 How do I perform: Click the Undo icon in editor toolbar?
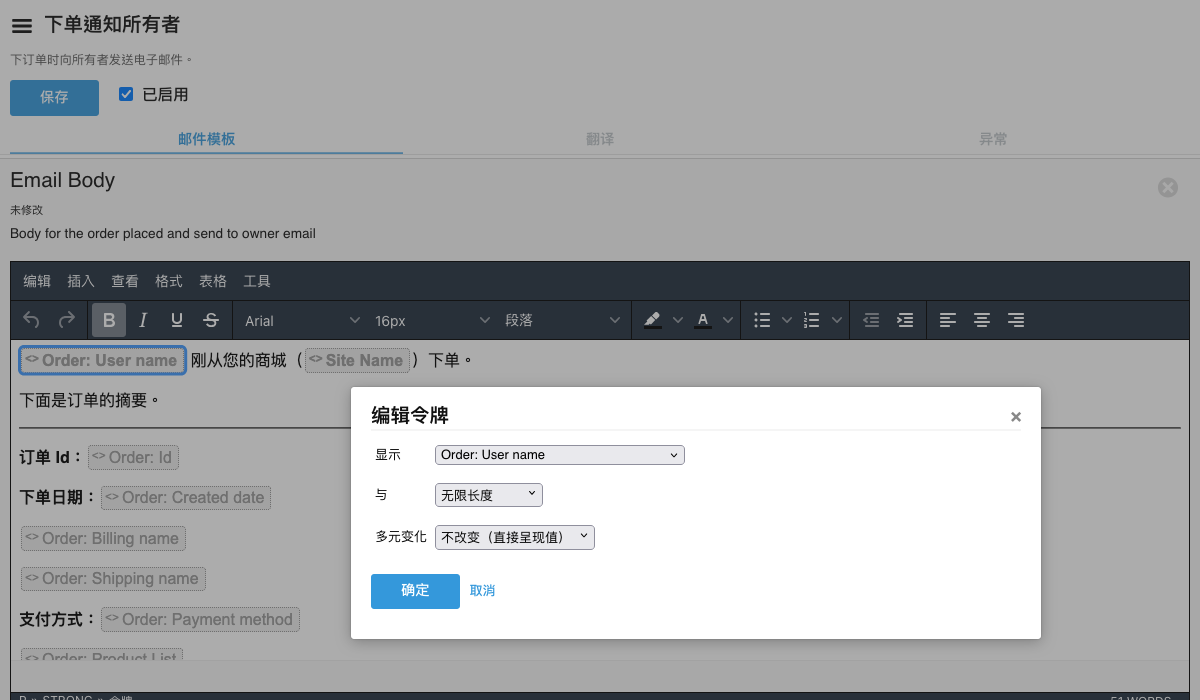click(32, 320)
